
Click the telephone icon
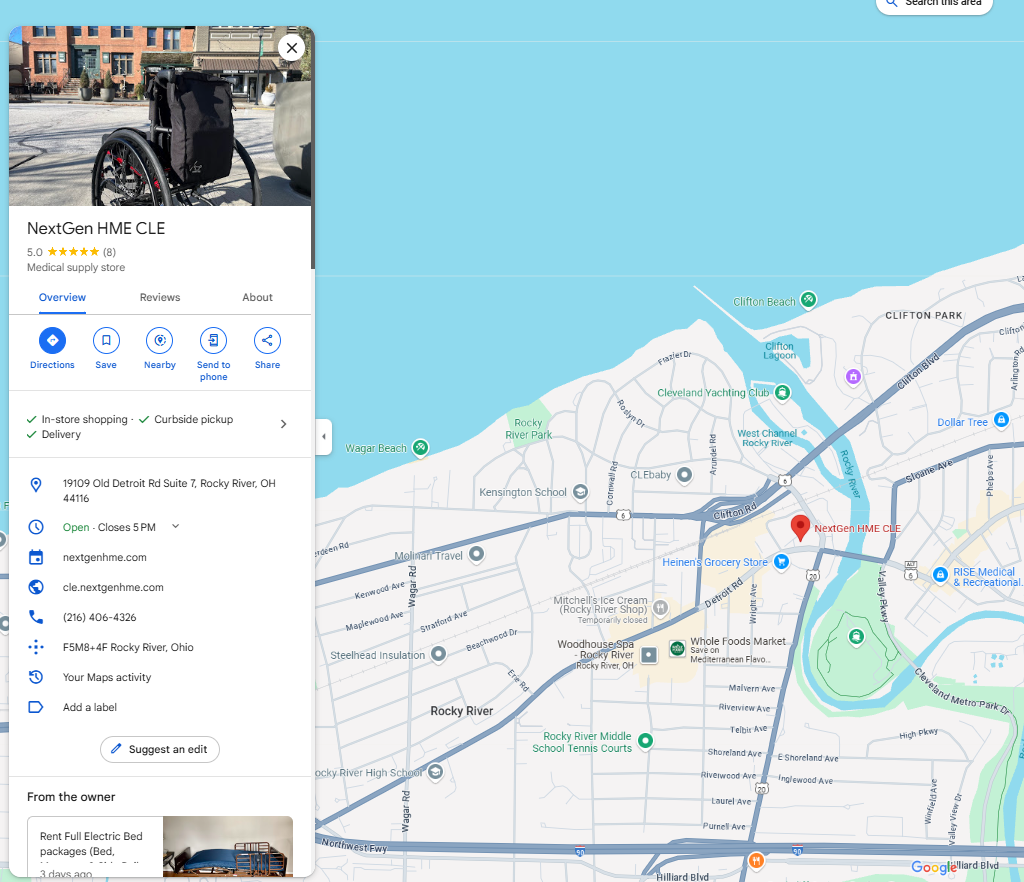[36, 617]
